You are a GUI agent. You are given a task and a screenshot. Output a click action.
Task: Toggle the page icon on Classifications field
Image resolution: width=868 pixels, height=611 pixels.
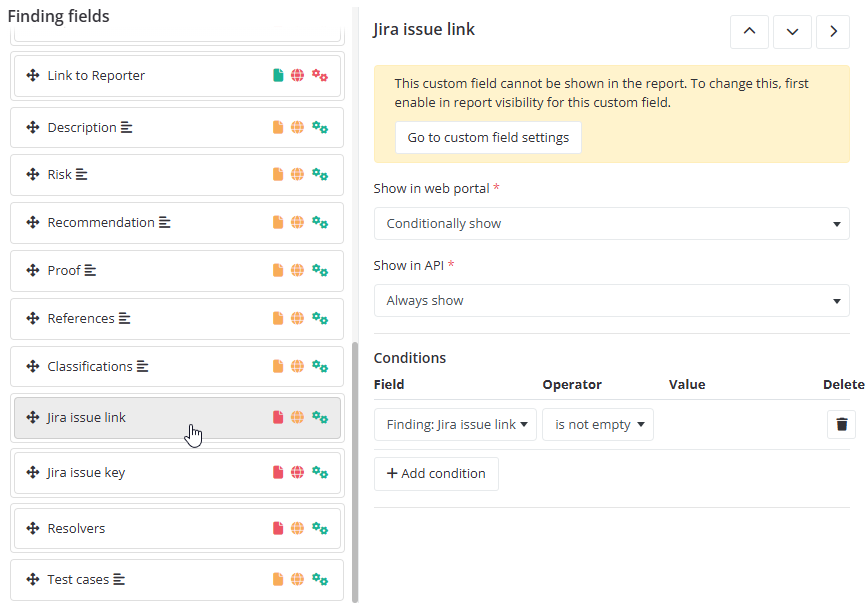click(277, 366)
